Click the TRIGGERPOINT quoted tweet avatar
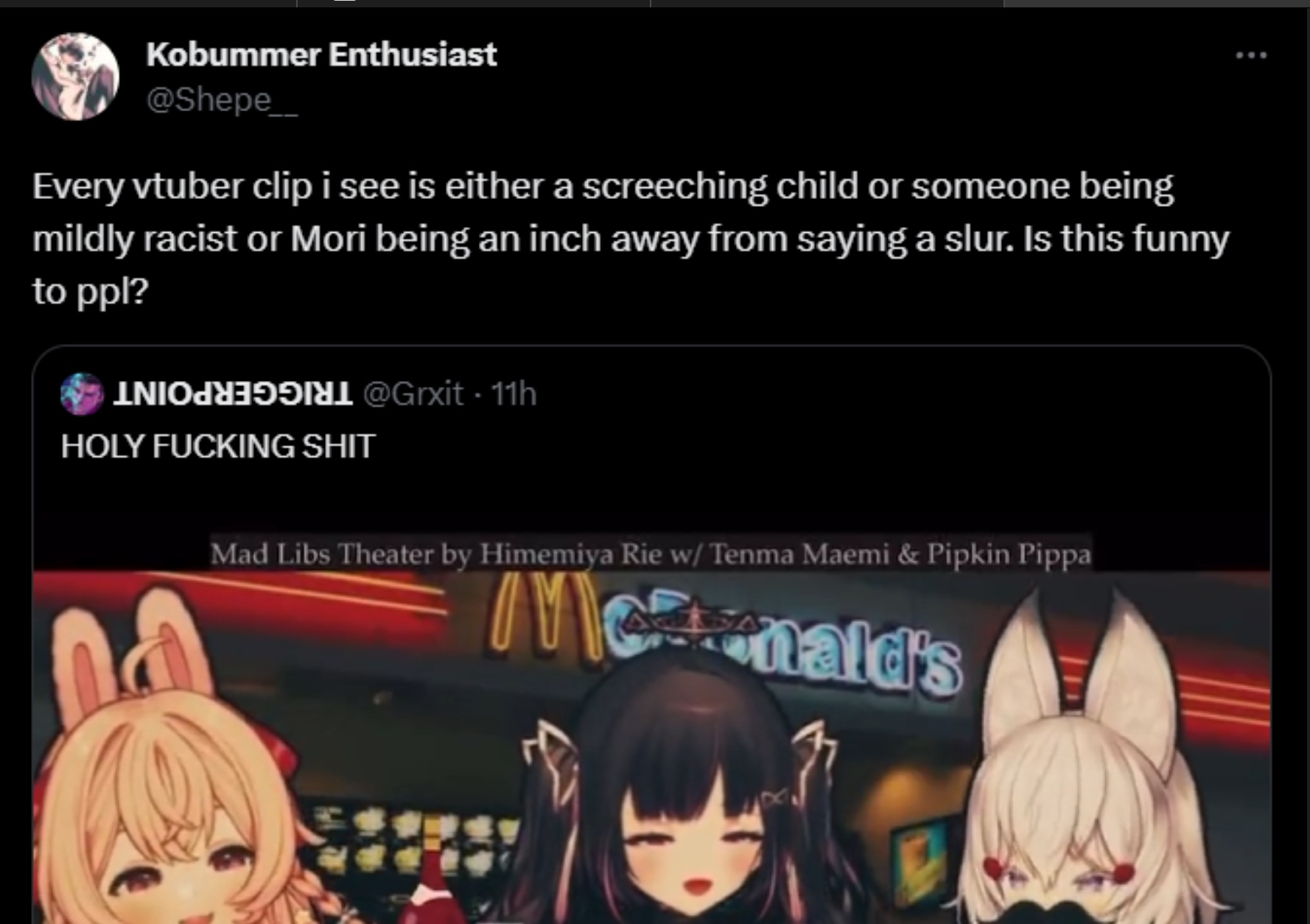 coord(81,394)
